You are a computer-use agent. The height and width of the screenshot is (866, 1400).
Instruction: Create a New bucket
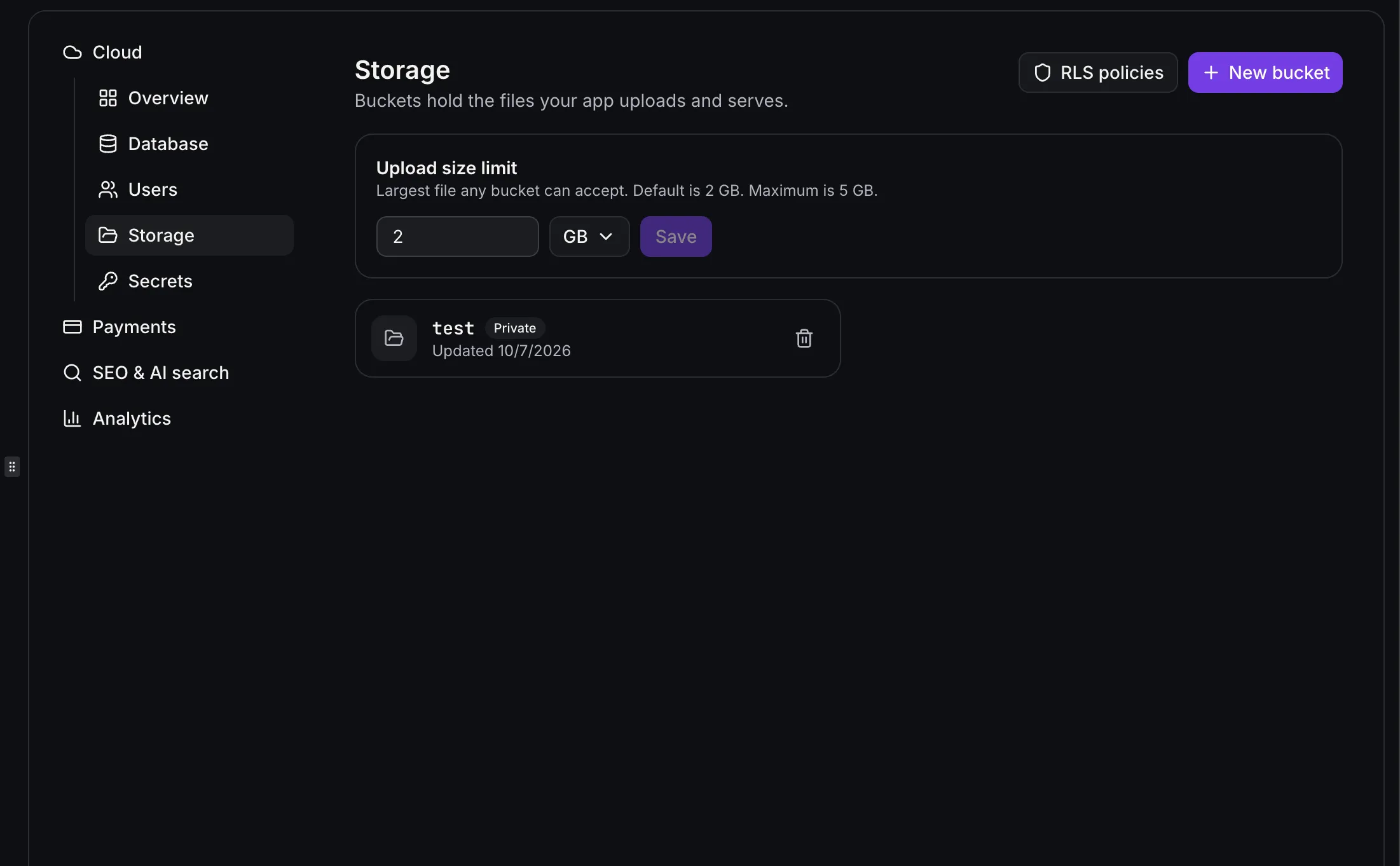[1265, 72]
